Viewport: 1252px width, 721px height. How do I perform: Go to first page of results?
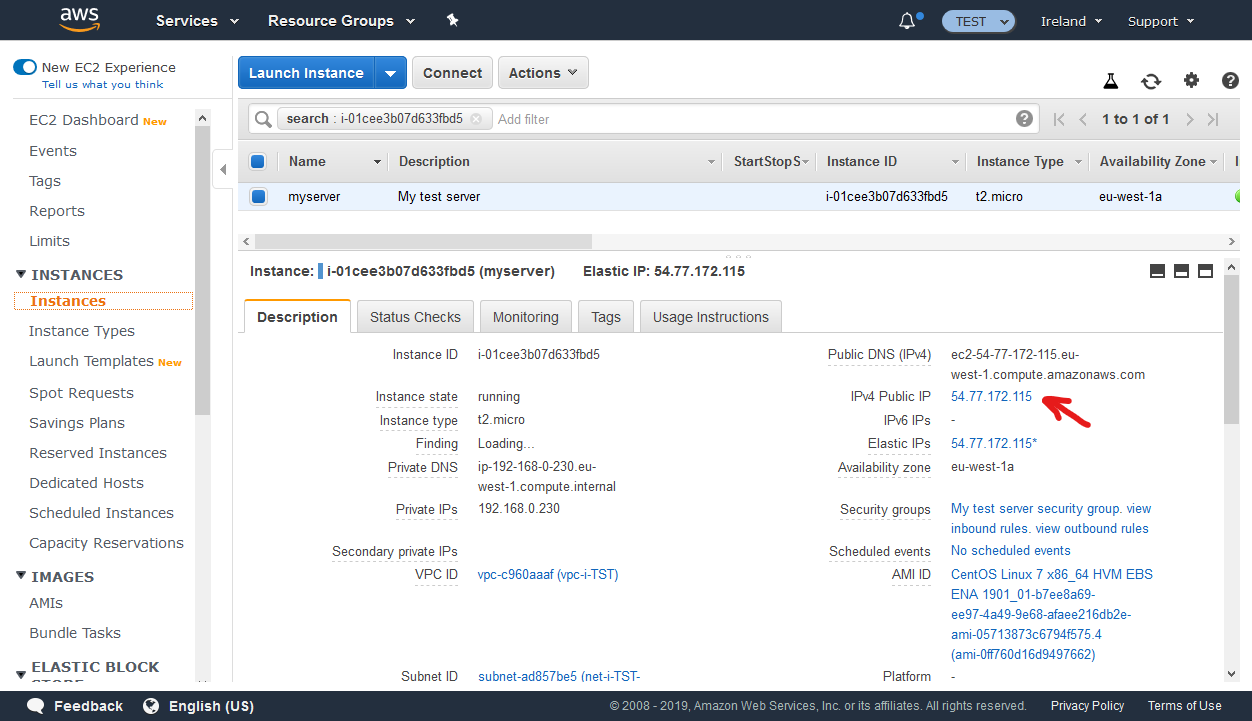(x=1059, y=119)
